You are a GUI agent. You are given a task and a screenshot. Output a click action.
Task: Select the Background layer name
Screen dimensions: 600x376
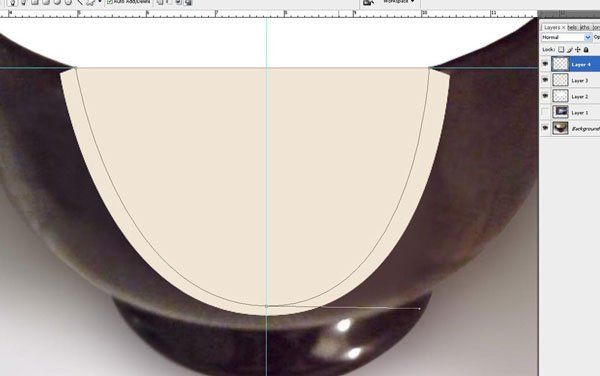click(x=585, y=129)
